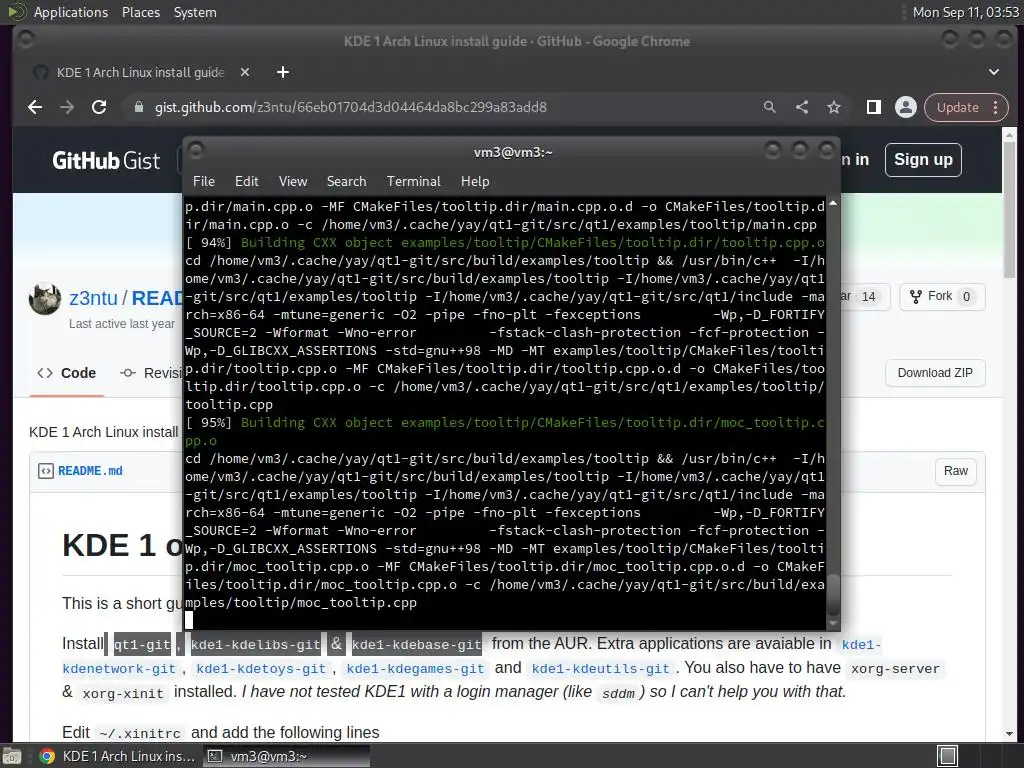Open kde1-kdetoys-git AUR link

click(261, 669)
